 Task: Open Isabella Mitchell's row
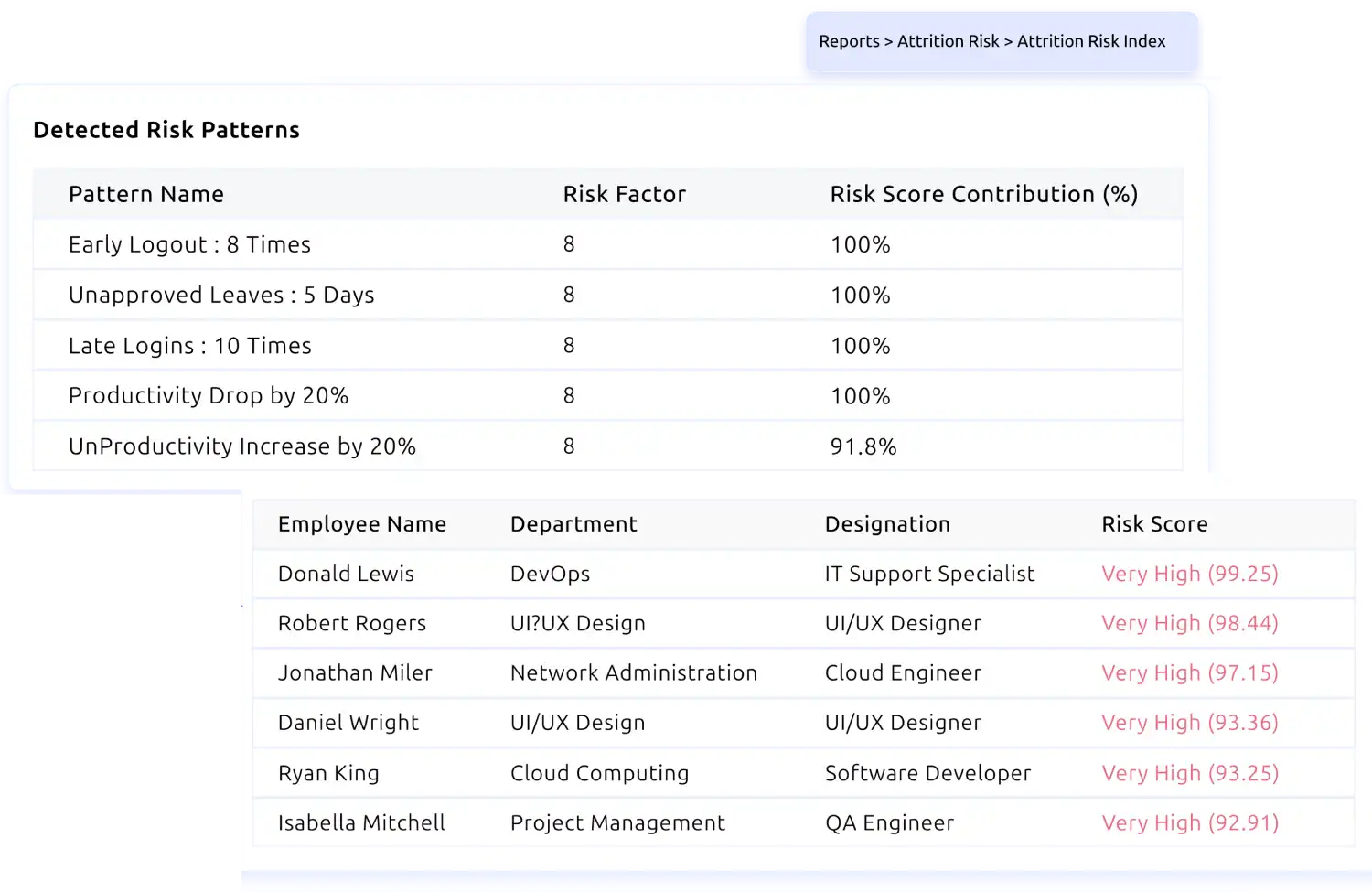point(361,822)
